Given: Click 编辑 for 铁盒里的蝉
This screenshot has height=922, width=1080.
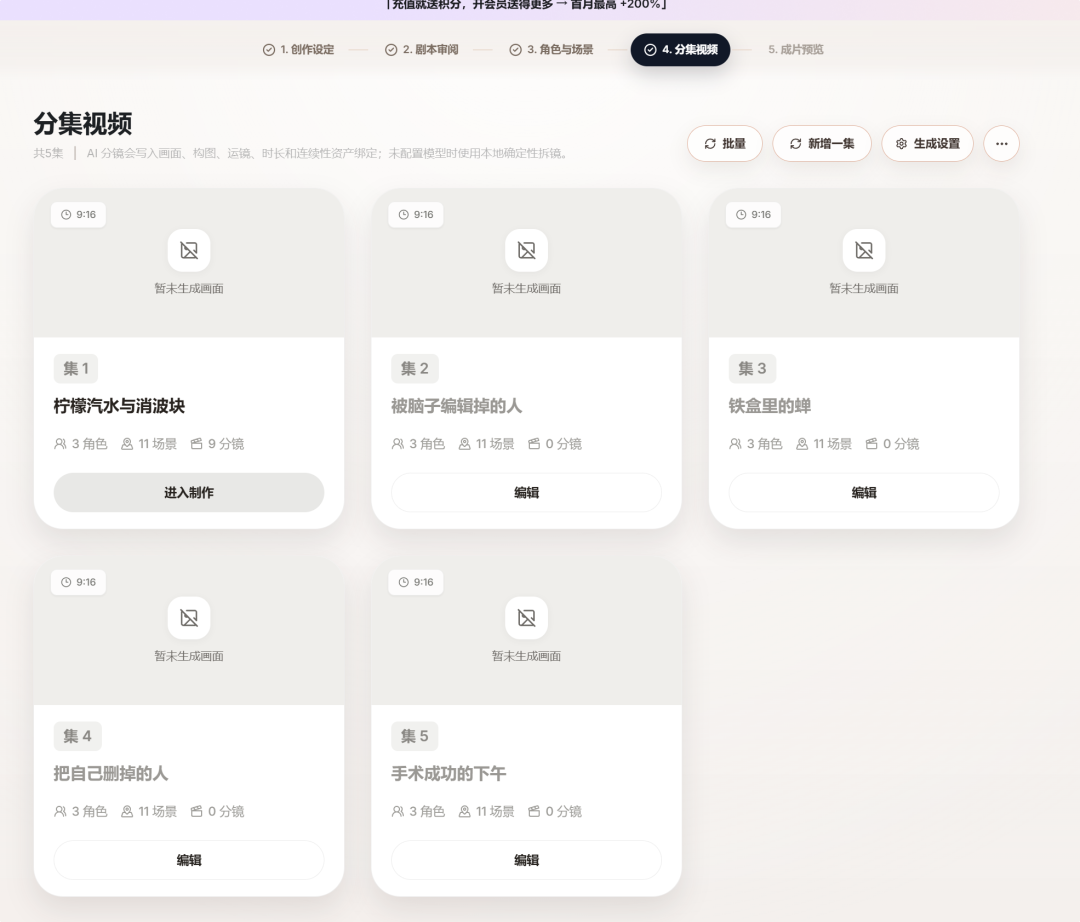Looking at the screenshot, I should click(864, 492).
